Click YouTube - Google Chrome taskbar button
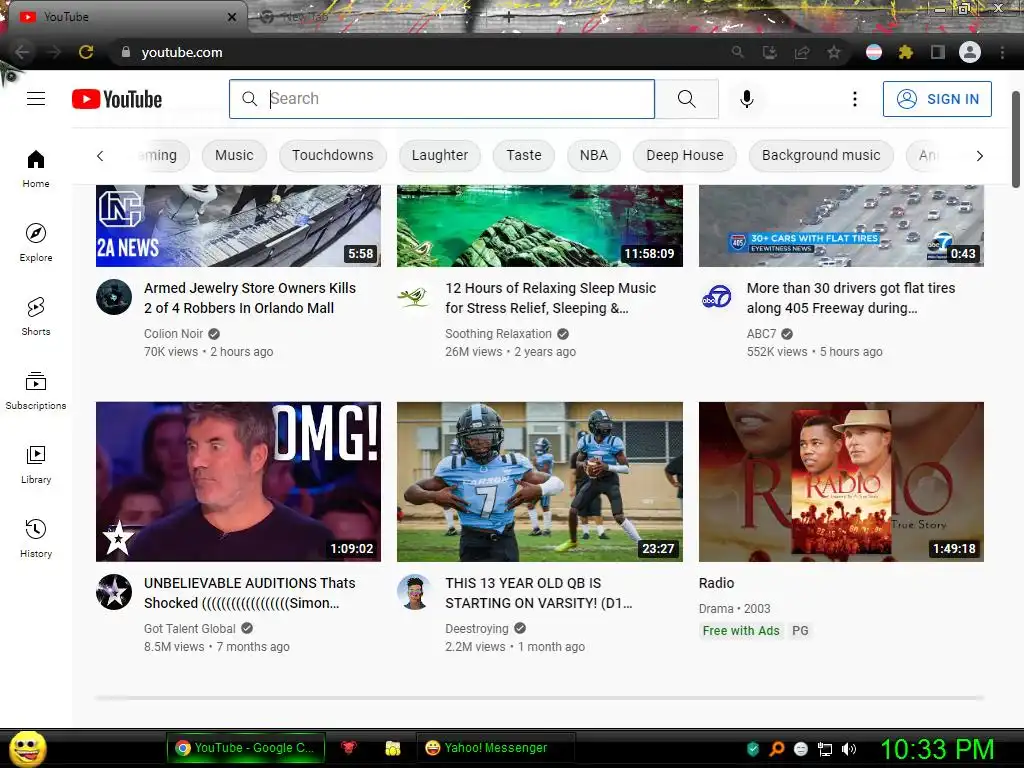This screenshot has height=768, width=1024. (x=246, y=748)
